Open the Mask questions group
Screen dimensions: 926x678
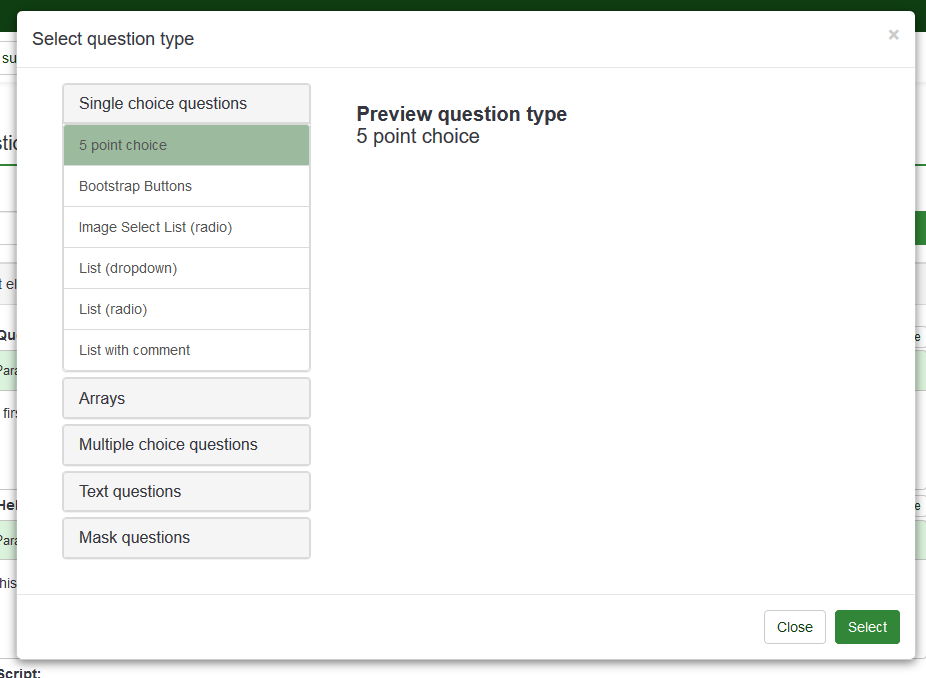(186, 538)
